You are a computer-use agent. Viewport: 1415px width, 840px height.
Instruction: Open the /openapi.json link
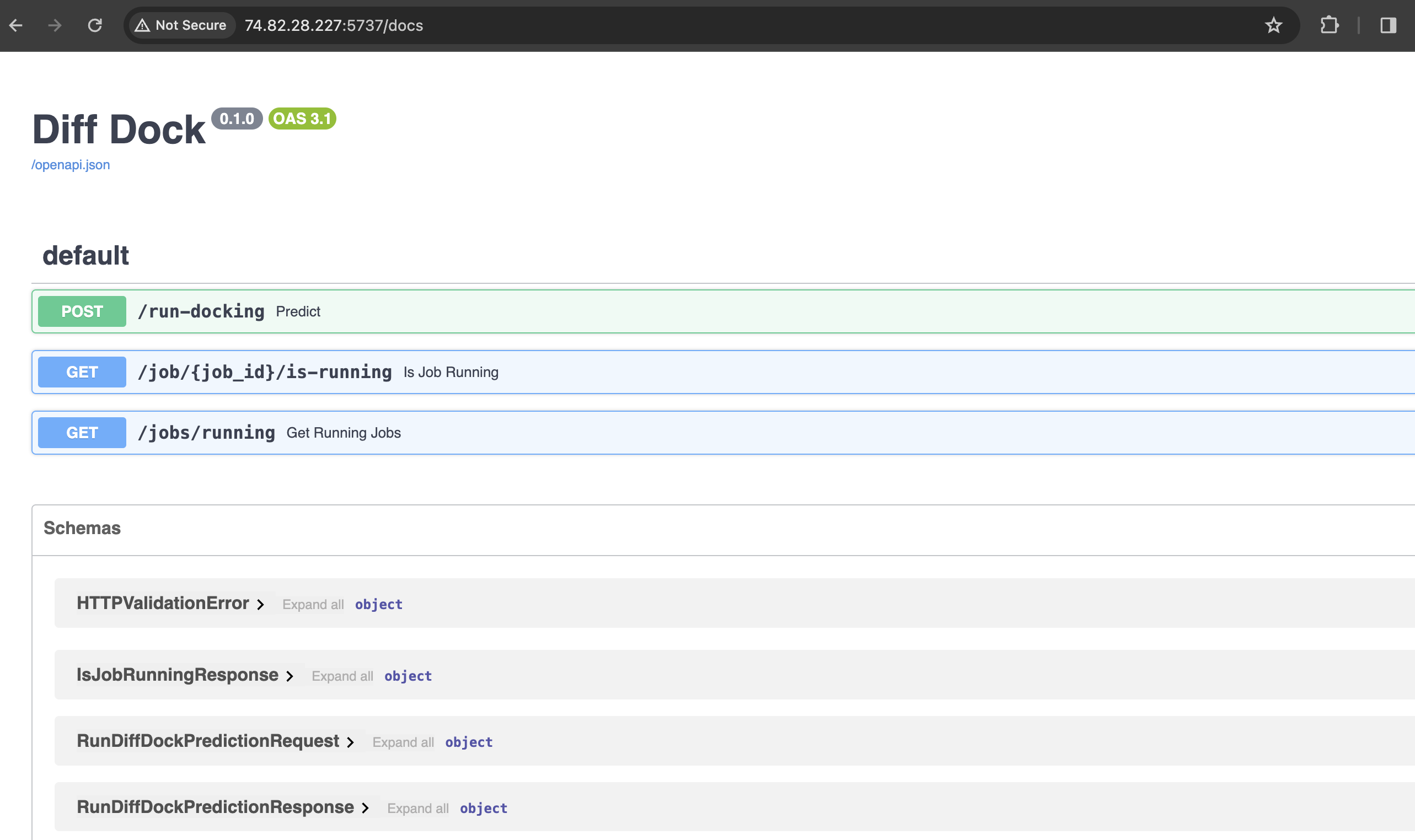pos(71,165)
